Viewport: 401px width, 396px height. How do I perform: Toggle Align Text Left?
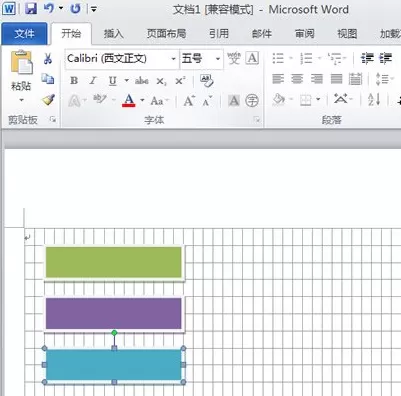click(278, 79)
